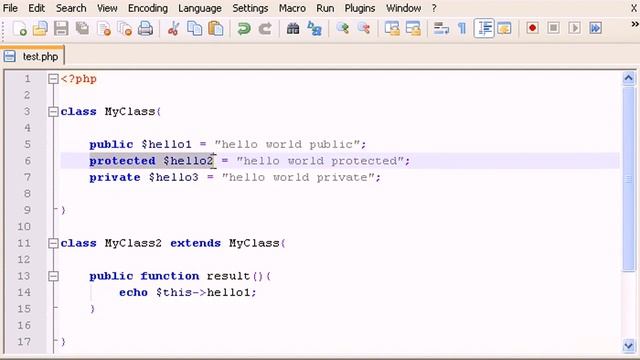This screenshot has width=640, height=360.
Task: Click the Save All icon
Action: (82, 29)
